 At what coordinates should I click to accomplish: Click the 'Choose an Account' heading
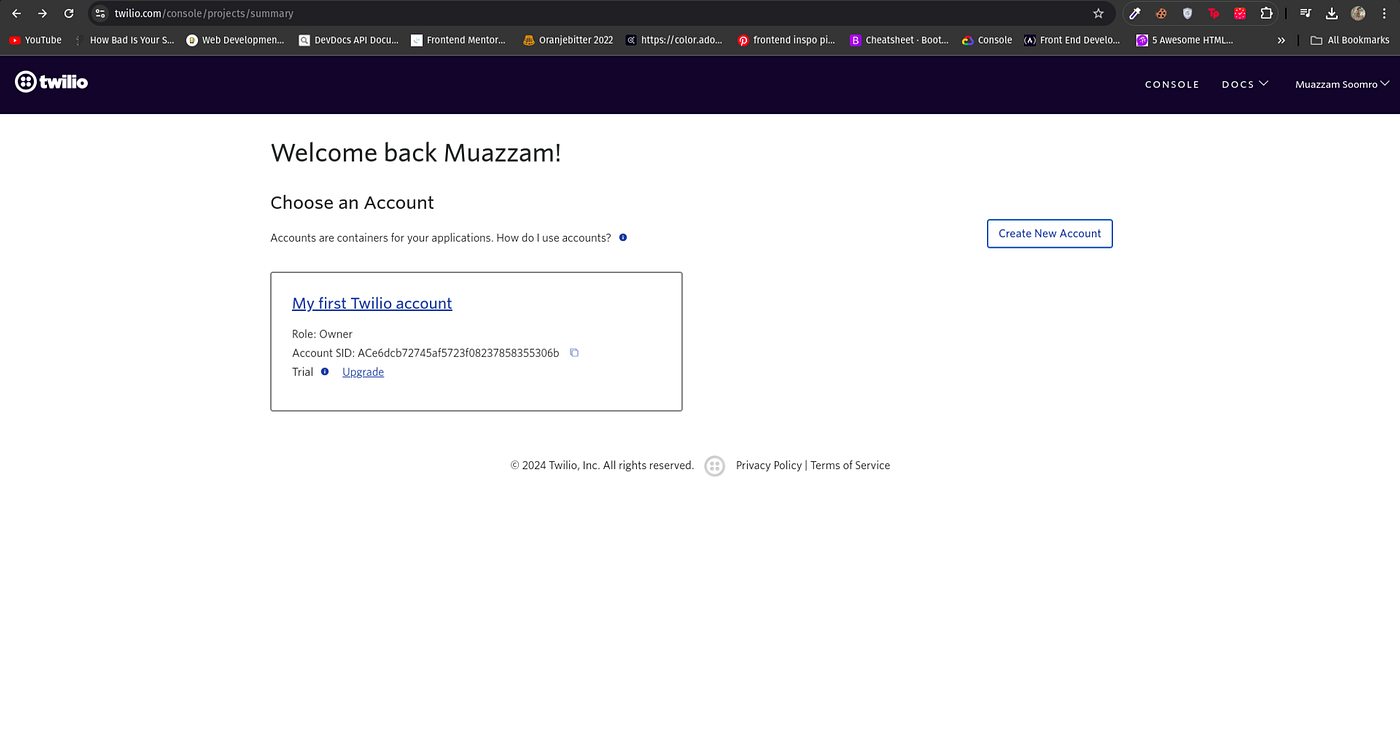[352, 202]
